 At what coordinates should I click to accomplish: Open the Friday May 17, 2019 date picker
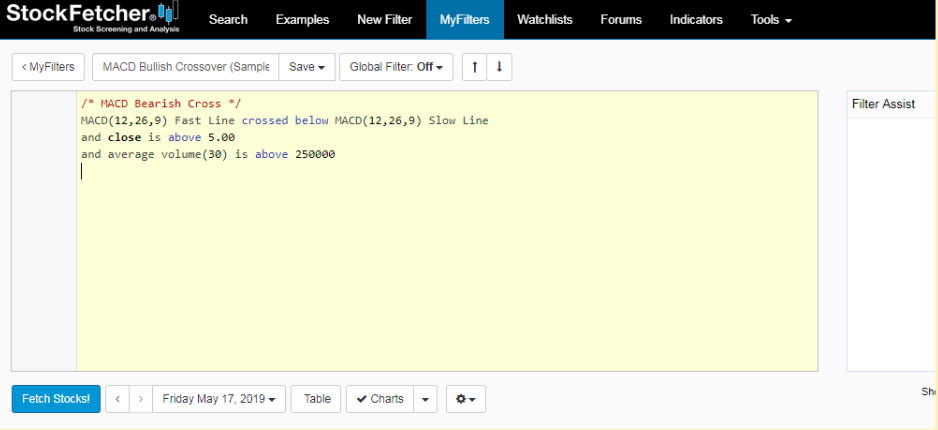click(219, 399)
